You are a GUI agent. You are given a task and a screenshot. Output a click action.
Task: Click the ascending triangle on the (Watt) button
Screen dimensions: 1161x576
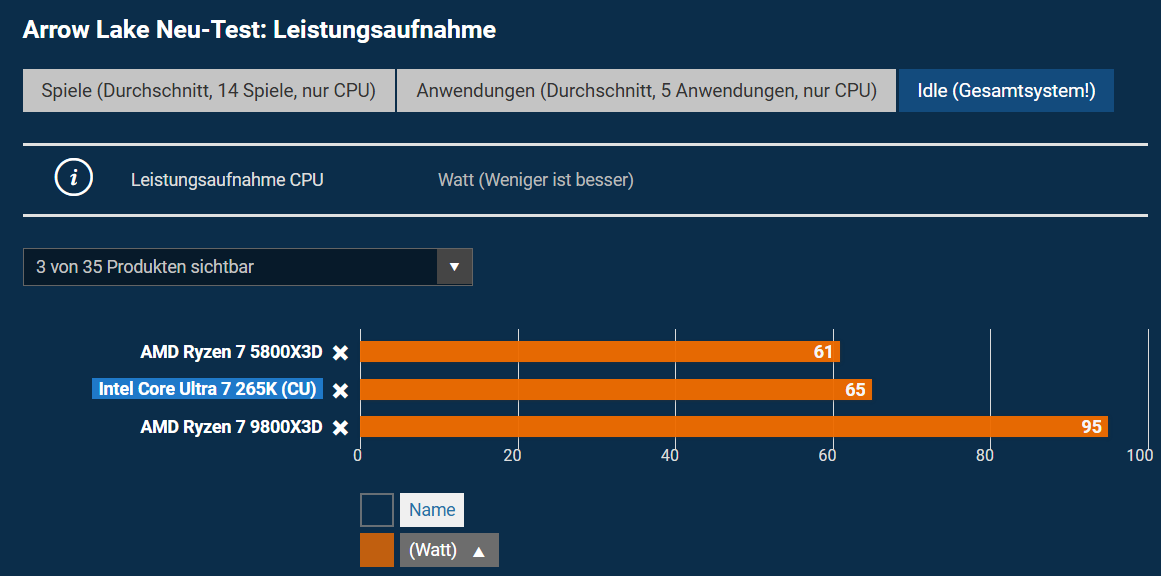point(479,552)
